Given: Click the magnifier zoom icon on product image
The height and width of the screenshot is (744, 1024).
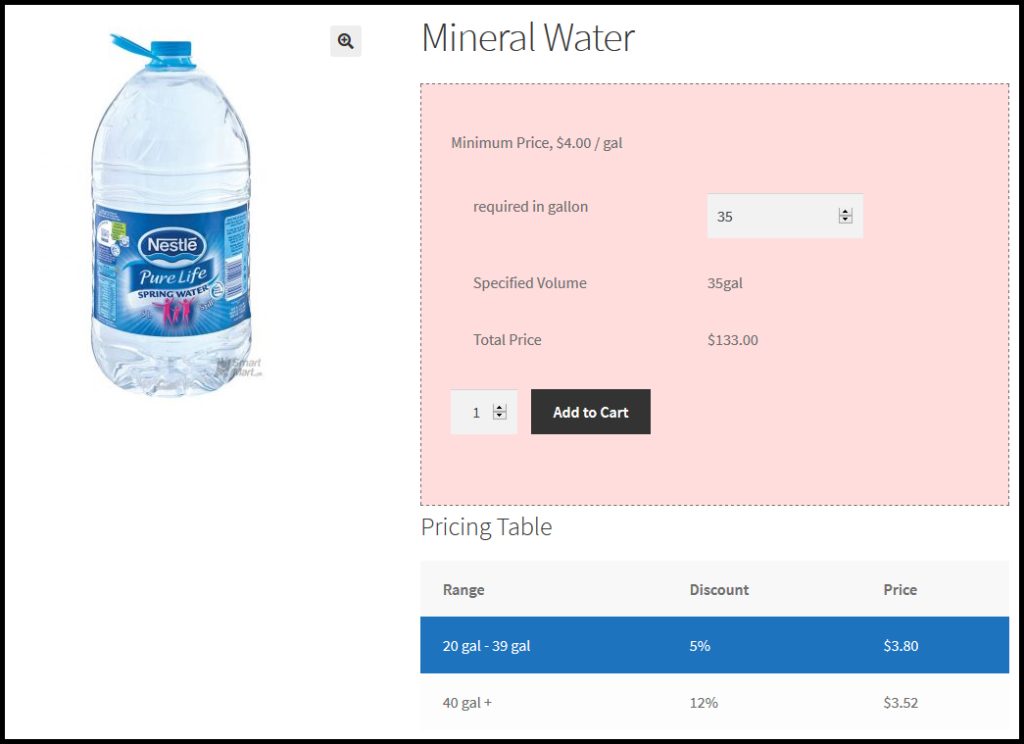Looking at the screenshot, I should [x=345, y=41].
